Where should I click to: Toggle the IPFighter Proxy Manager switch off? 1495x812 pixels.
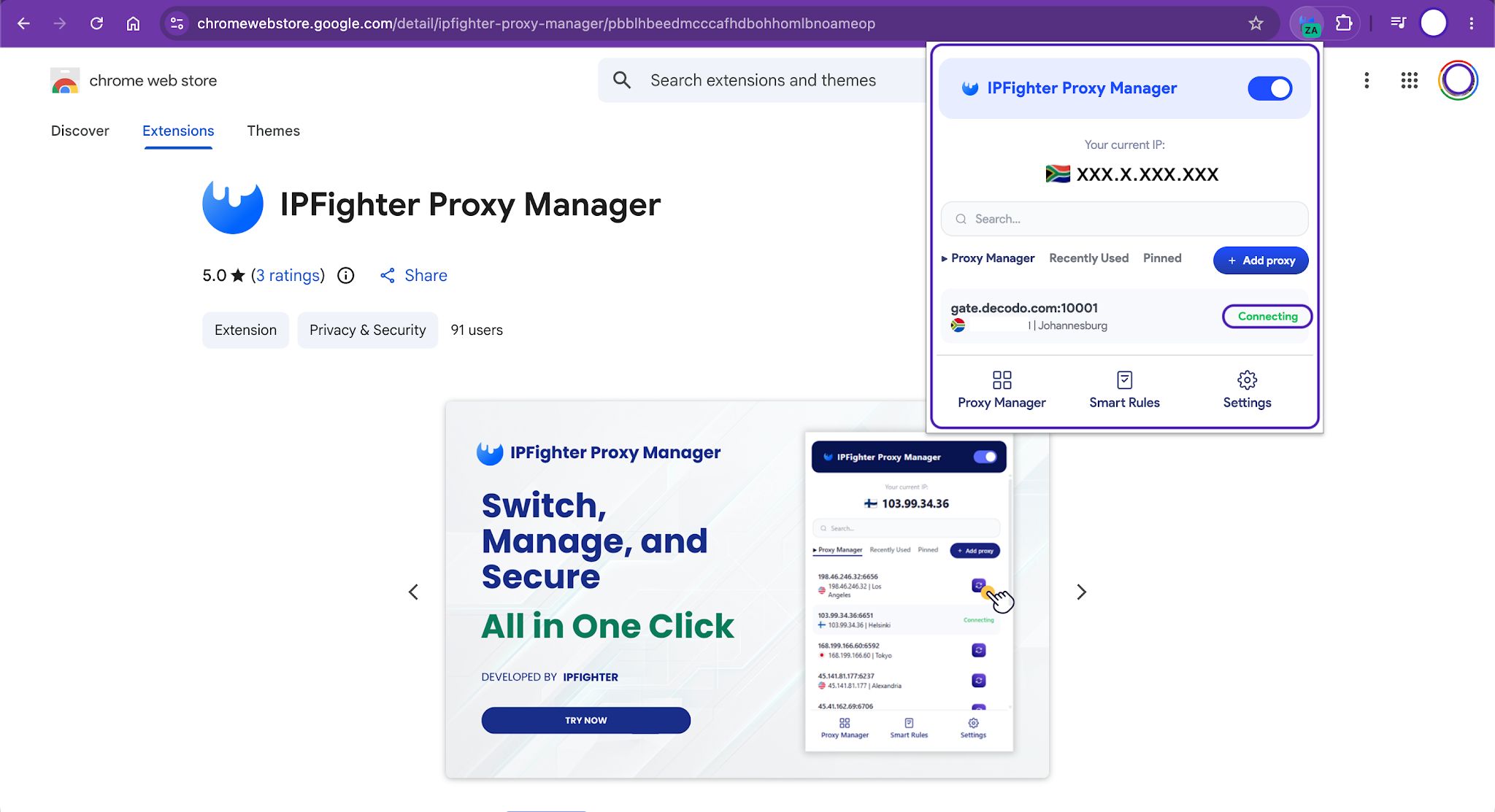(1270, 88)
